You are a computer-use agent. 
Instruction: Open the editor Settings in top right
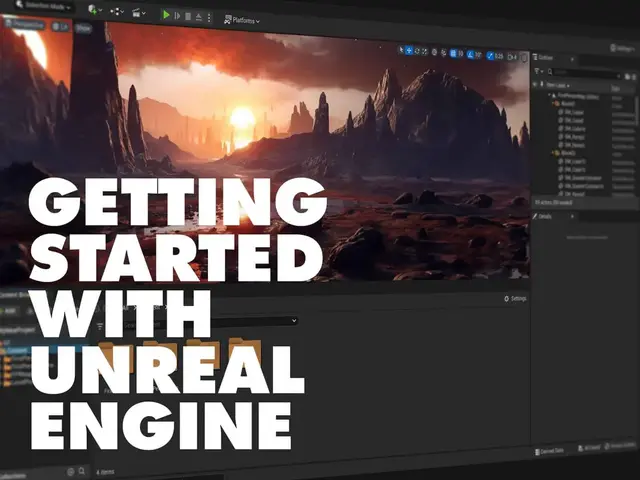[x=624, y=49]
